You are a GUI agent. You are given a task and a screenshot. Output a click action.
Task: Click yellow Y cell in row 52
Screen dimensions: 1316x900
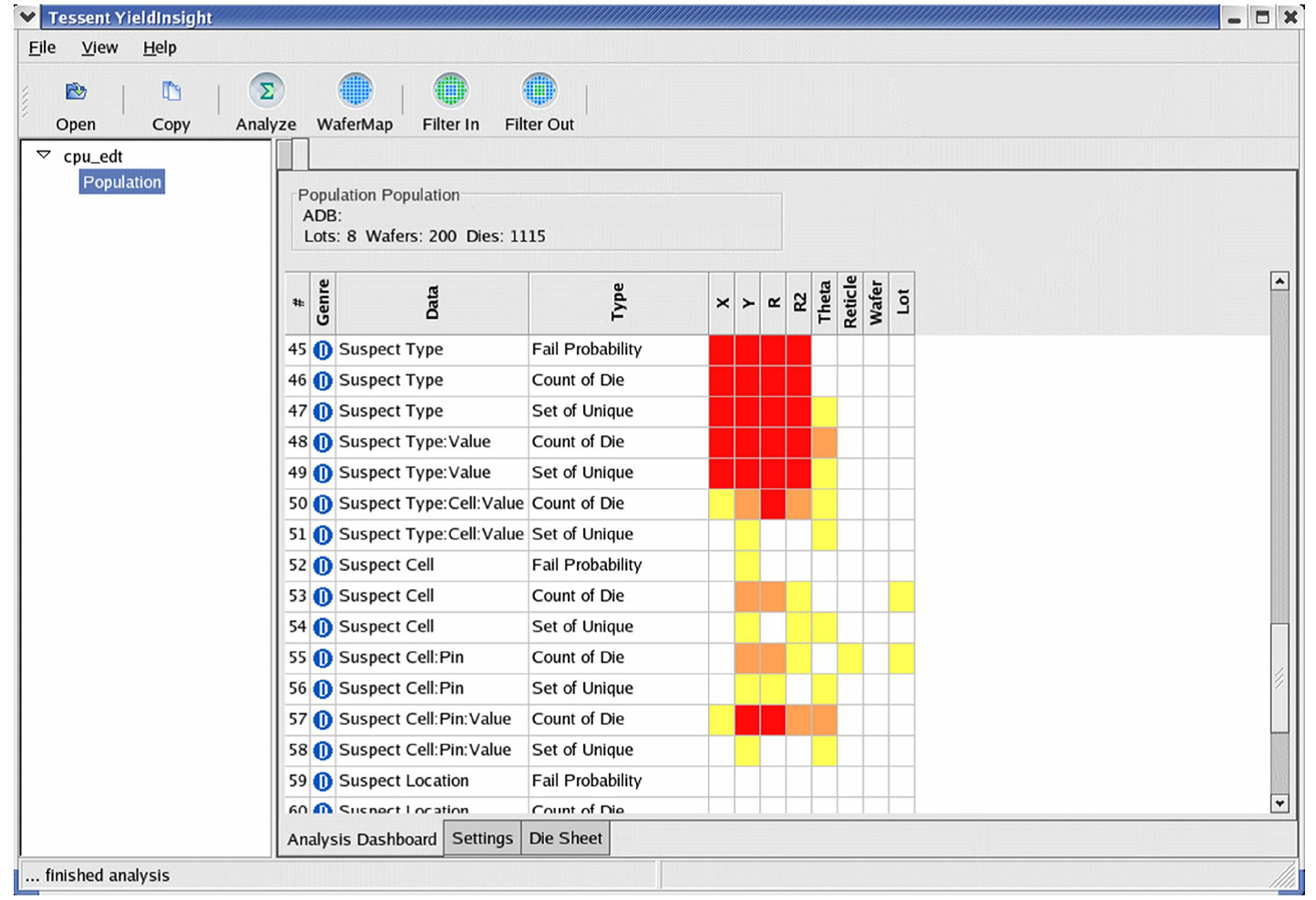[747, 566]
